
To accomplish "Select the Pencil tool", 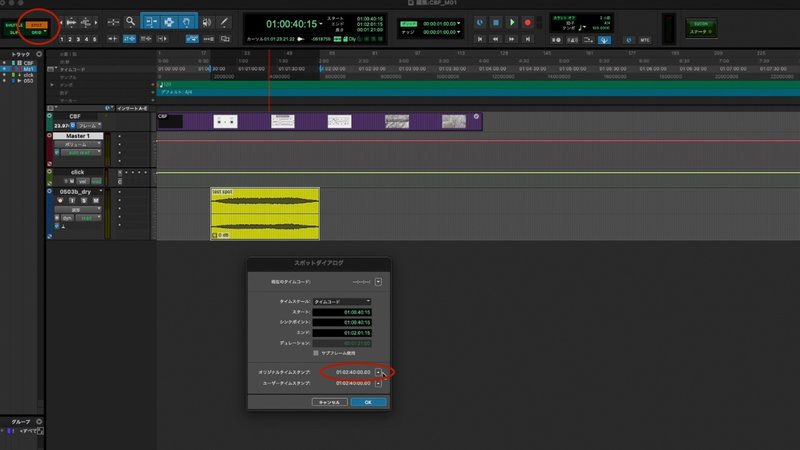I will pyautogui.click(x=223, y=22).
